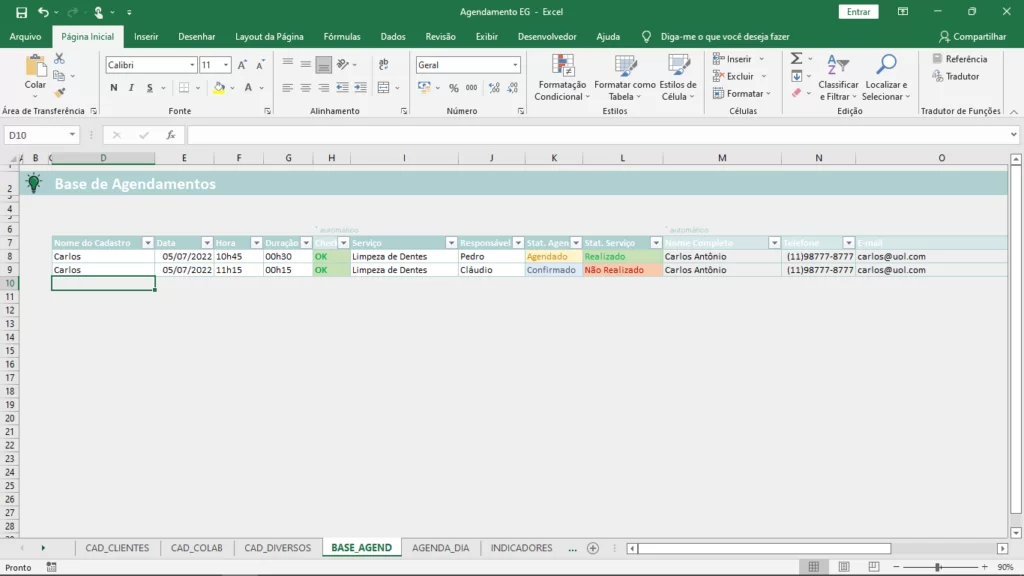Expand the Name Box dropdown arrow
The height and width of the screenshot is (576, 1024).
tap(72, 135)
